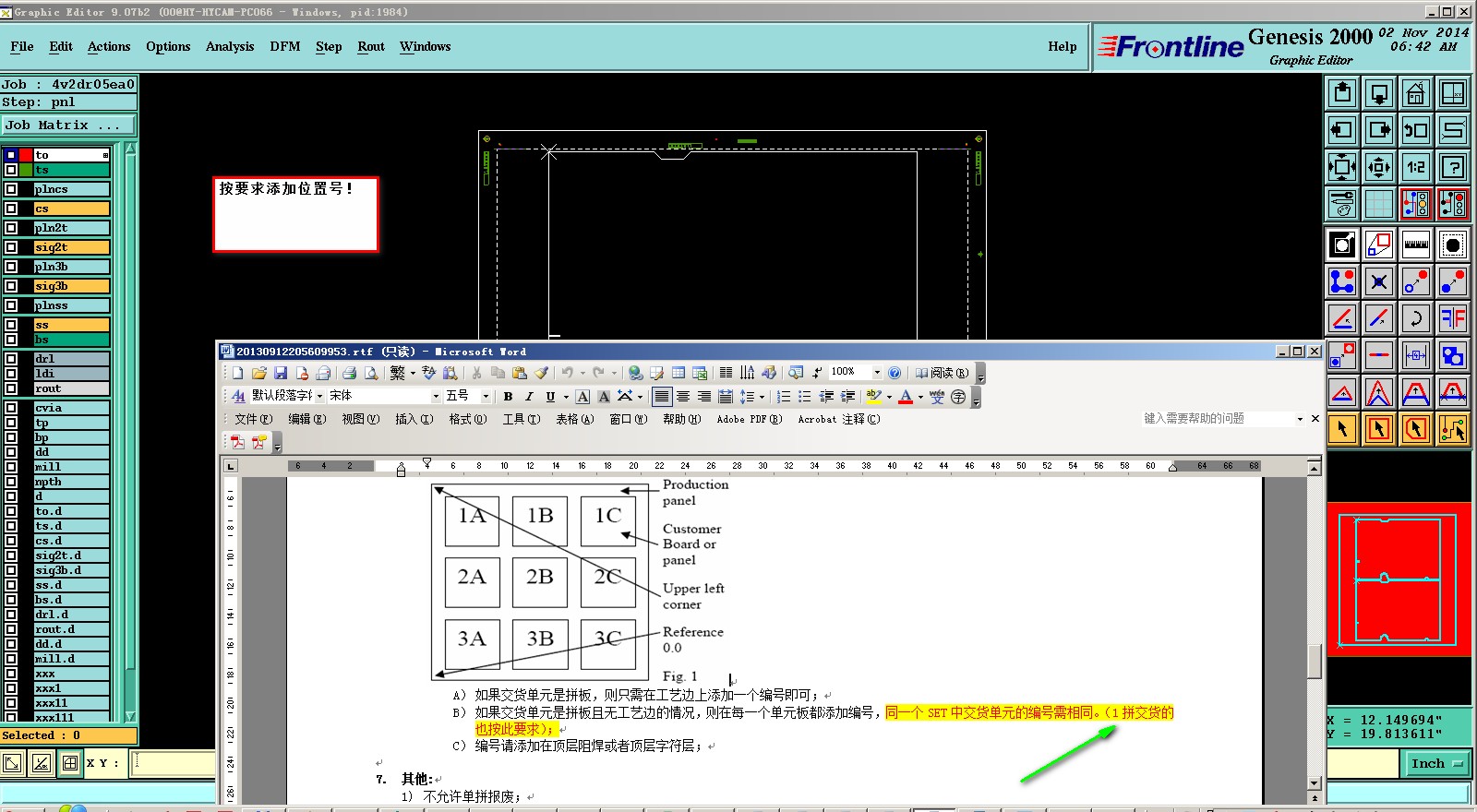This screenshot has width=1477, height=812.
Task: Toggle visibility checkbox for layer plncs
Action: coord(11,189)
